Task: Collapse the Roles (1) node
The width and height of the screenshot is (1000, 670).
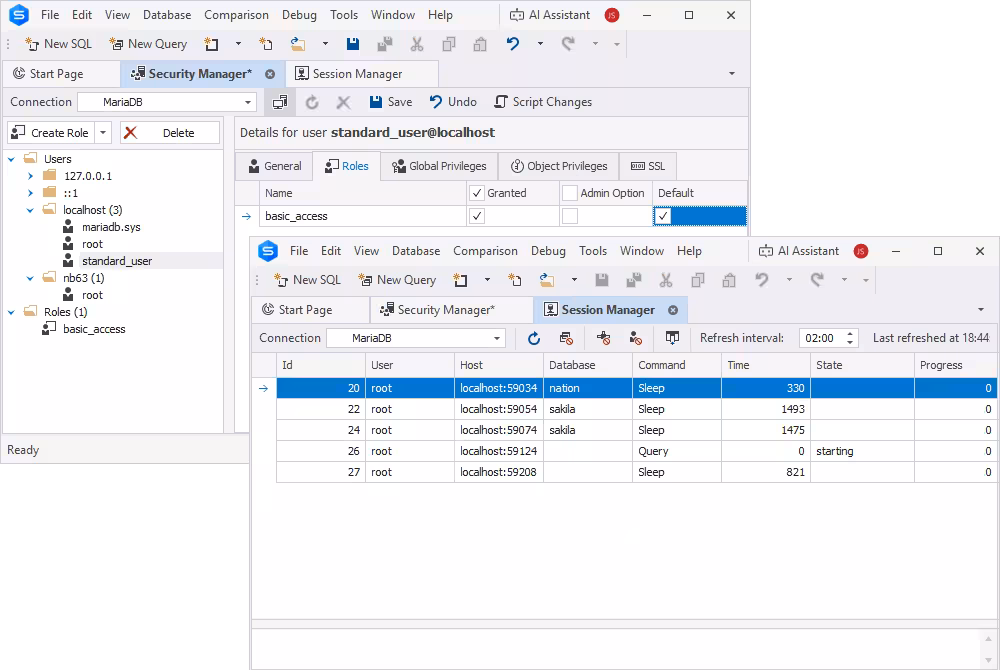Action: coord(11,312)
